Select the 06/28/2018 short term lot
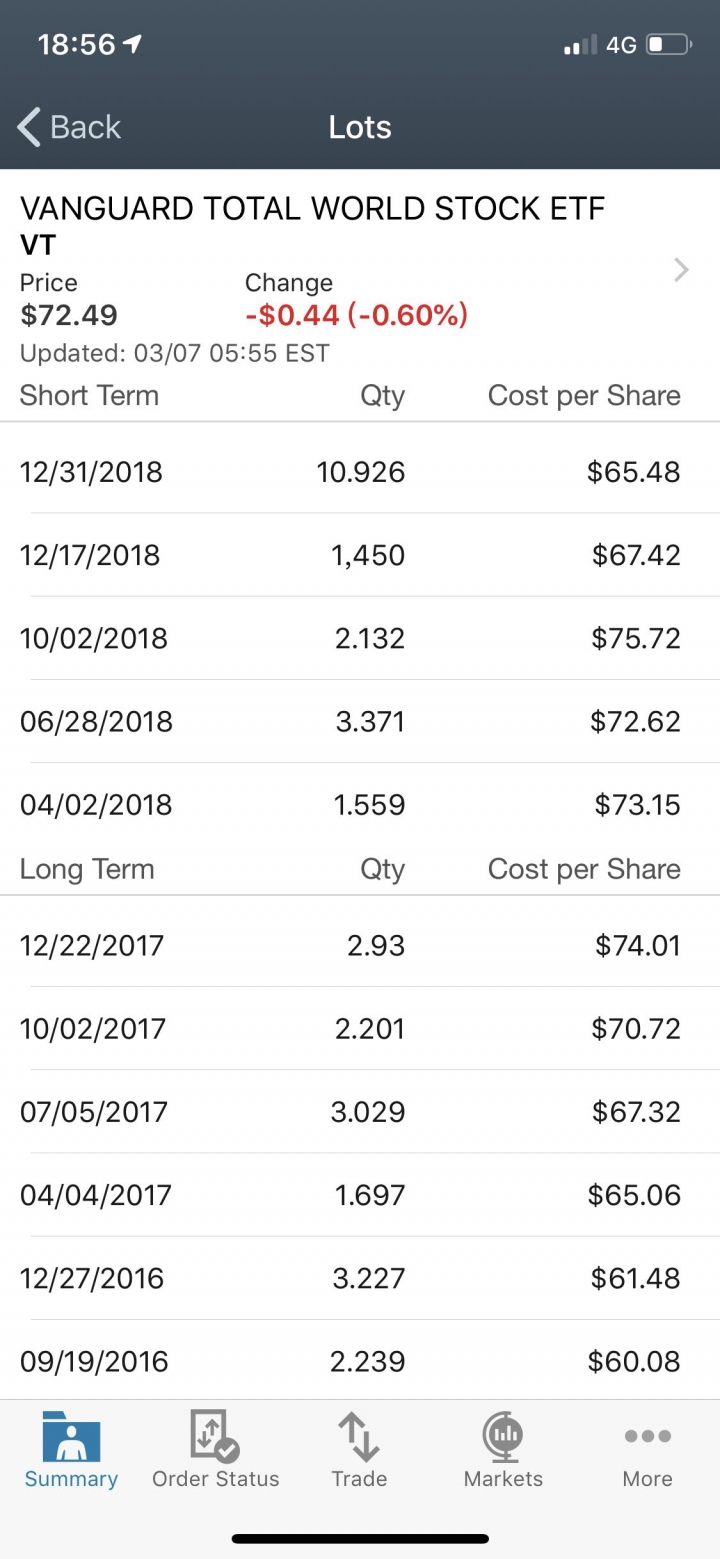This screenshot has width=720, height=1559. click(360, 721)
